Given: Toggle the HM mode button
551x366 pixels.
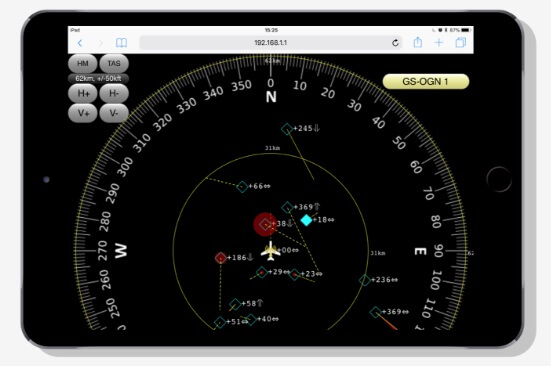Looking at the screenshot, I should 83,64.
